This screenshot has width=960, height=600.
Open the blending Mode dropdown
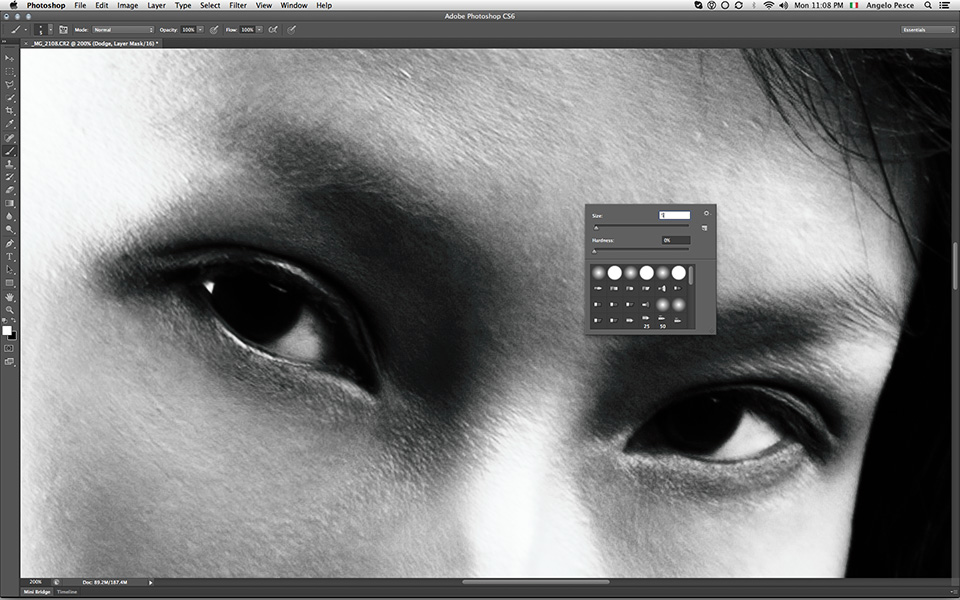(x=123, y=29)
